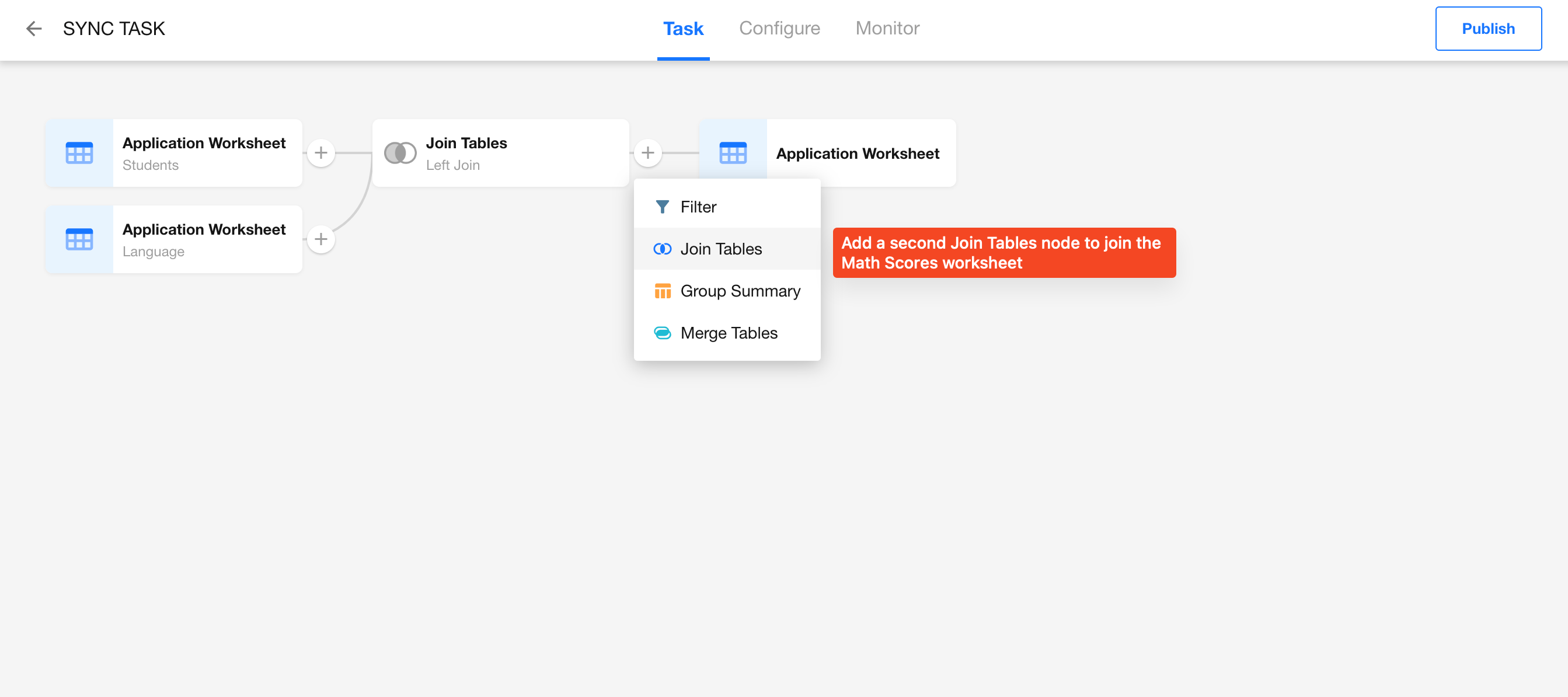The image size is (1568, 697).
Task: Open the Monitor tab
Action: 887,29
